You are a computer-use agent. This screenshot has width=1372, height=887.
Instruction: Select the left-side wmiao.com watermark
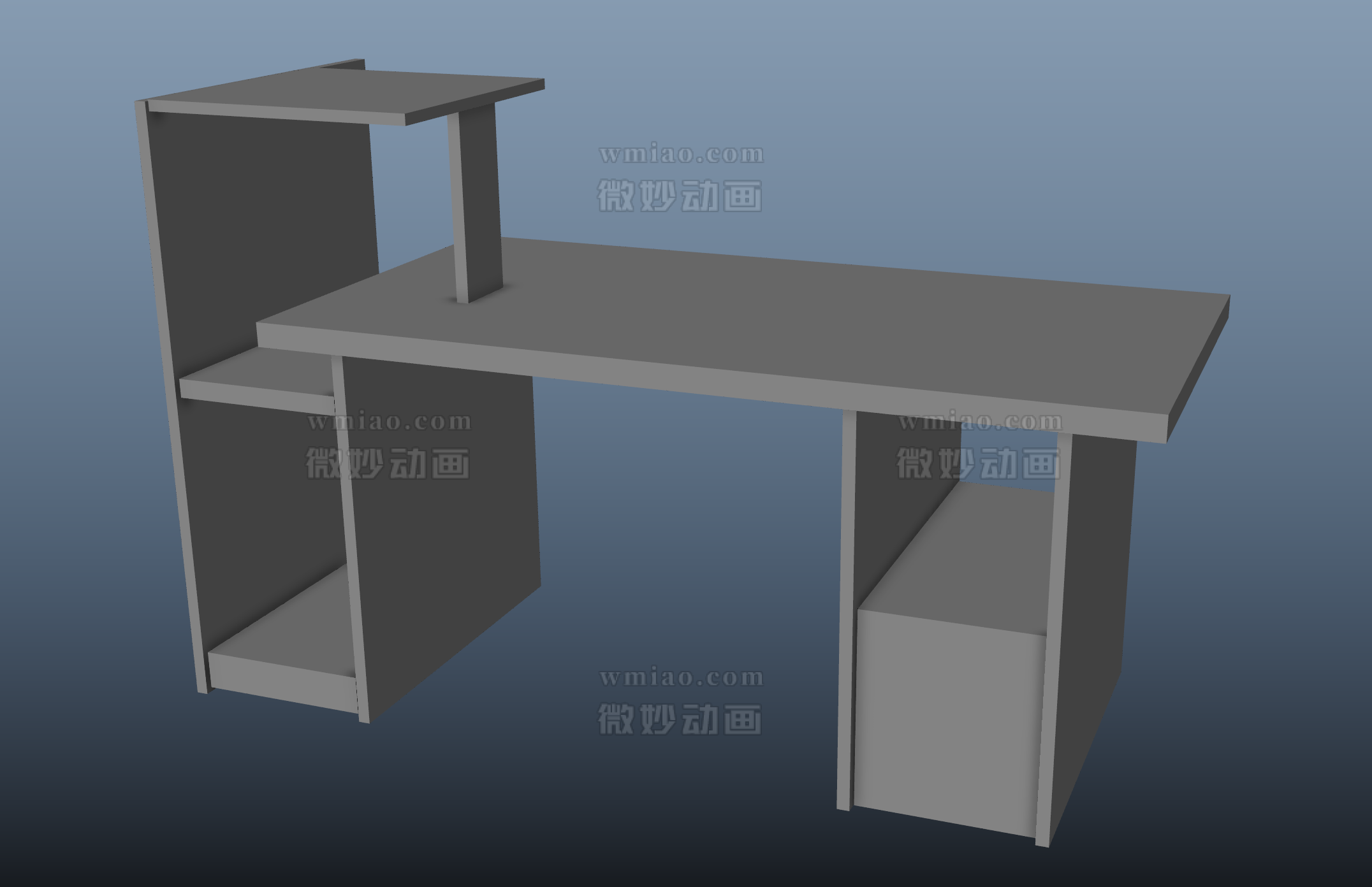[x=389, y=421]
